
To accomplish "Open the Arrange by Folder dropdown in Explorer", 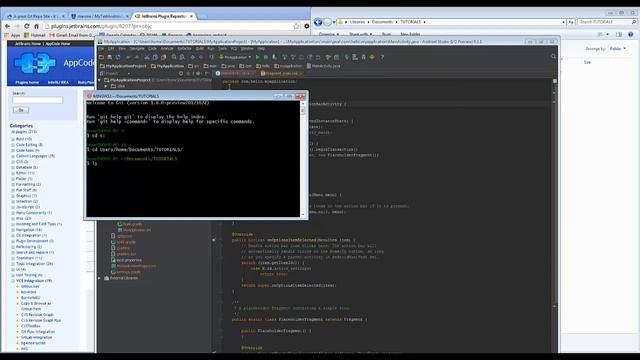I will 618,49.
